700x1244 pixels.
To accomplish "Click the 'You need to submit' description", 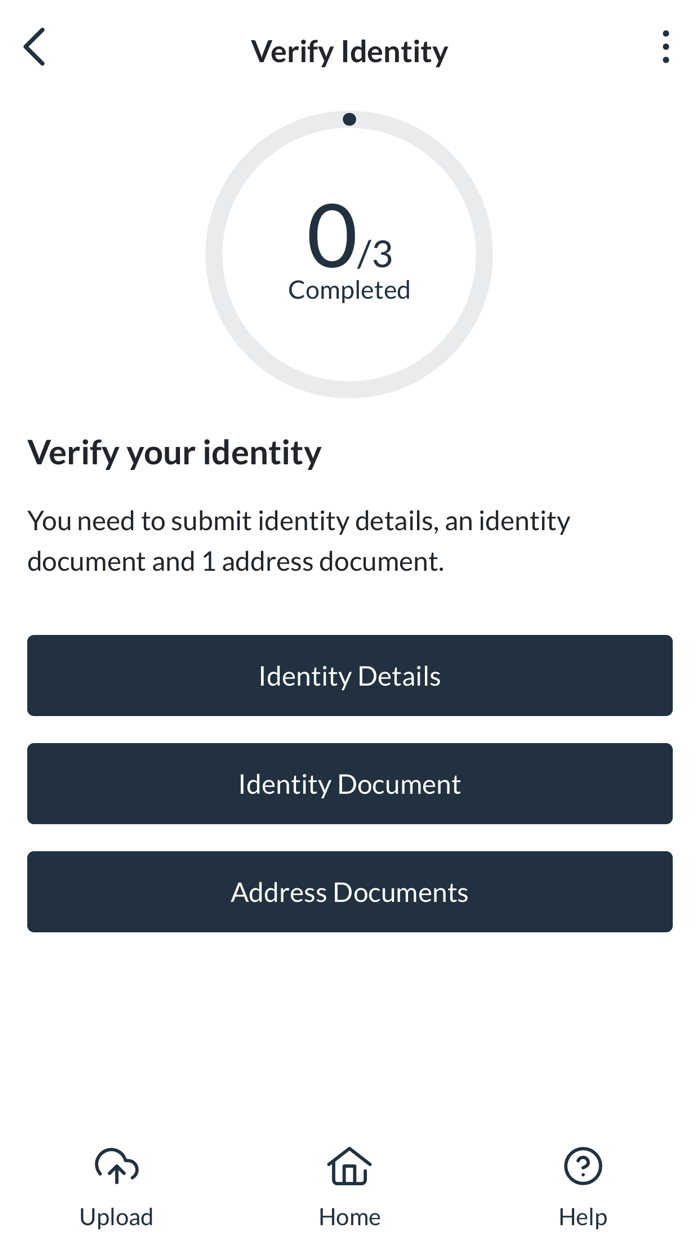I will click(298, 521).
